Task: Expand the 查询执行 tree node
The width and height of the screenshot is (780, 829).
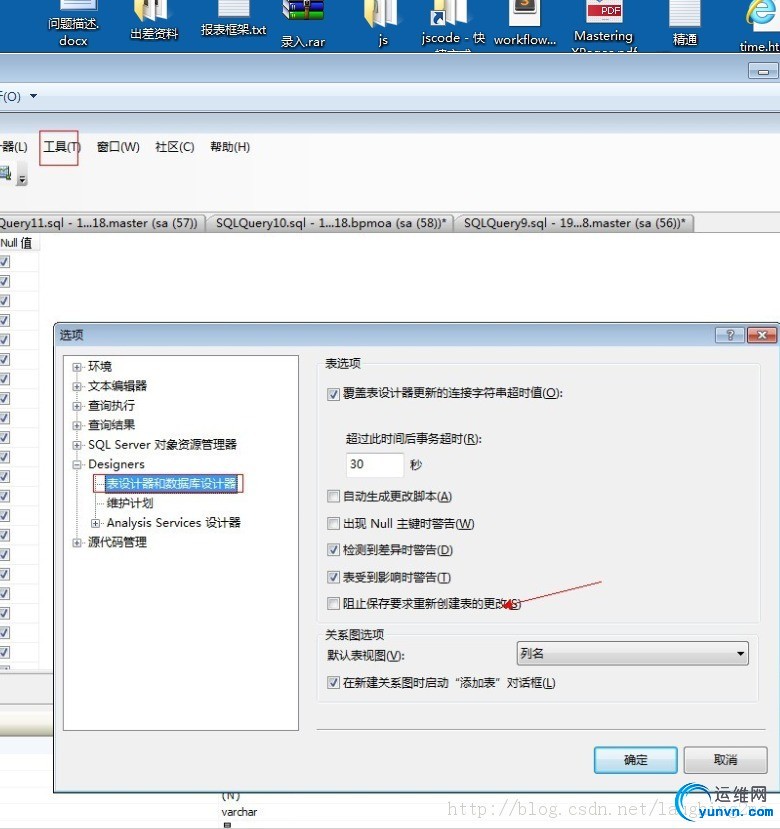Action: (77, 406)
